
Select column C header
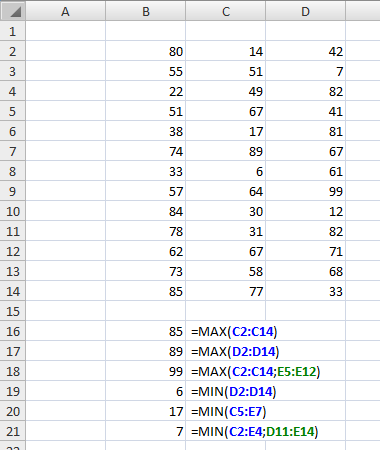(x=226, y=11)
